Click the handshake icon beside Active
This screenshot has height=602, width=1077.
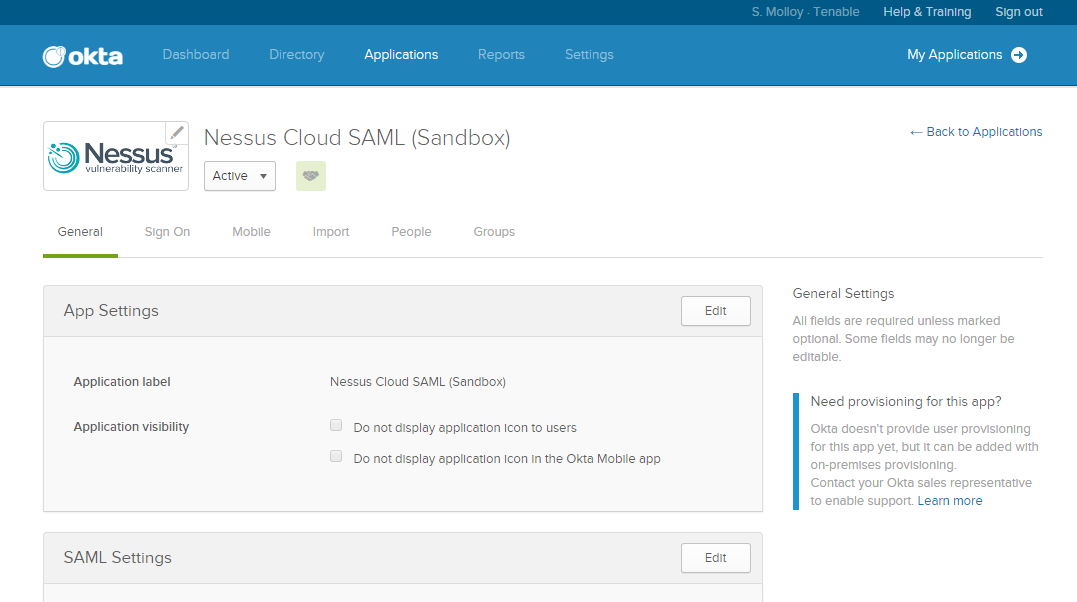[310, 176]
